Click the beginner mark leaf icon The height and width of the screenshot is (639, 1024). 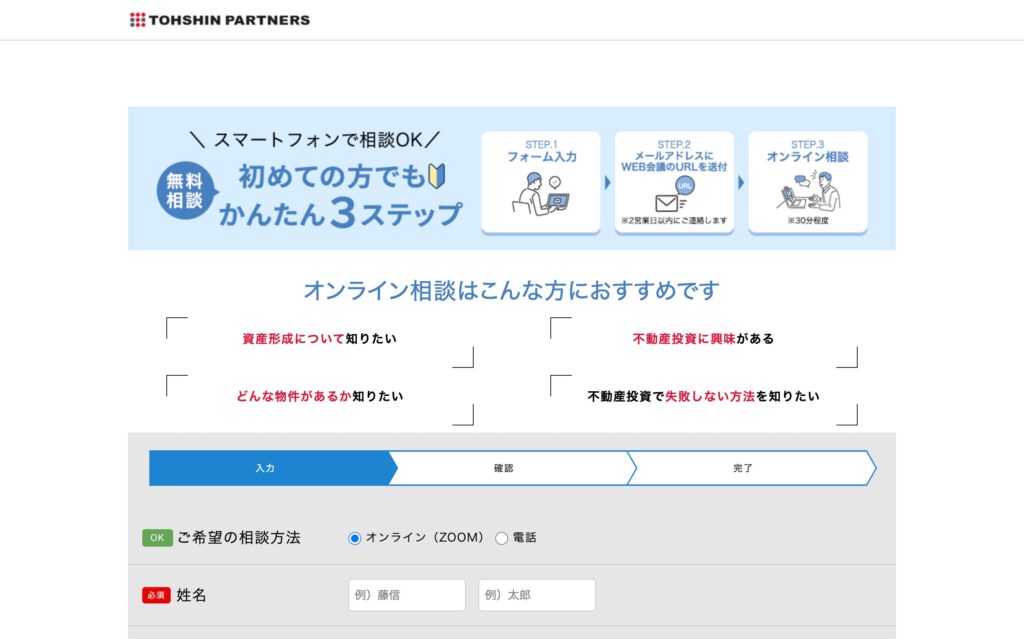[x=436, y=177]
